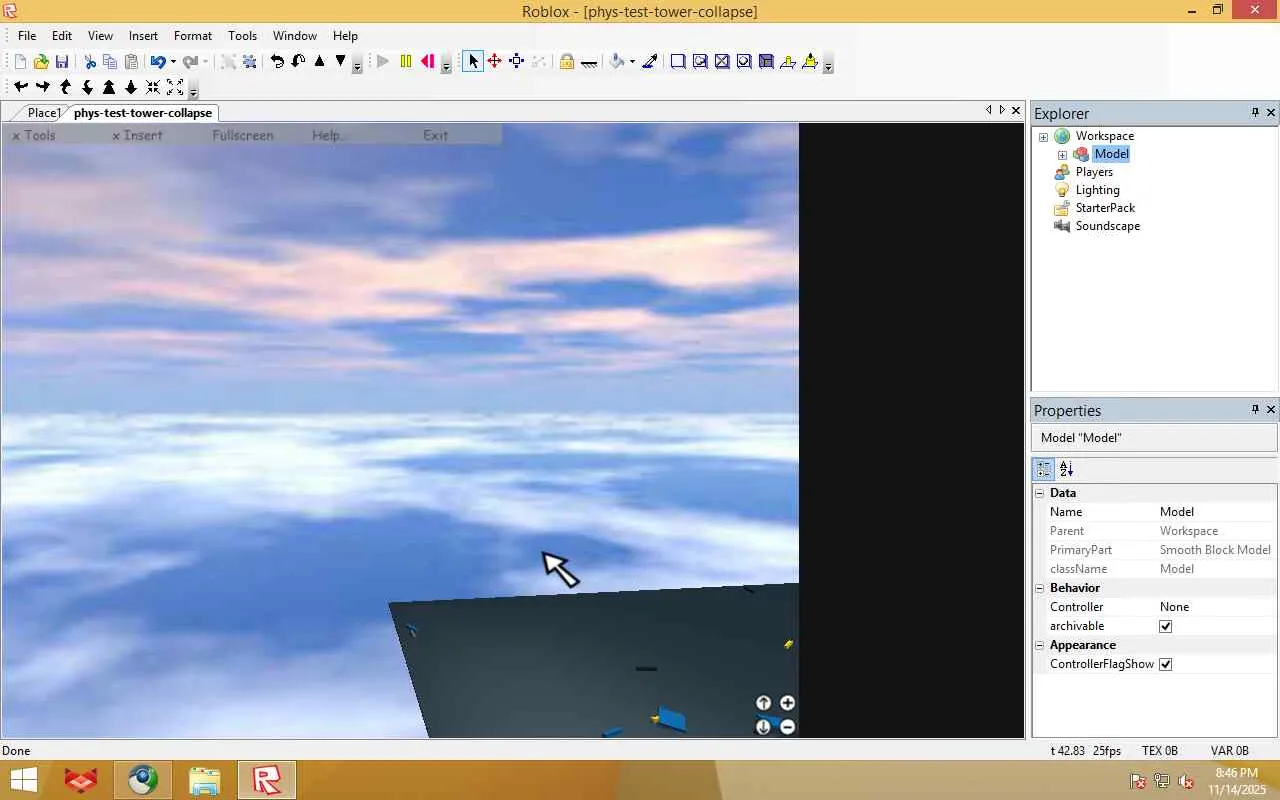Select the red Move tool
Viewport: 1280px width, 800px height.
coord(495,62)
